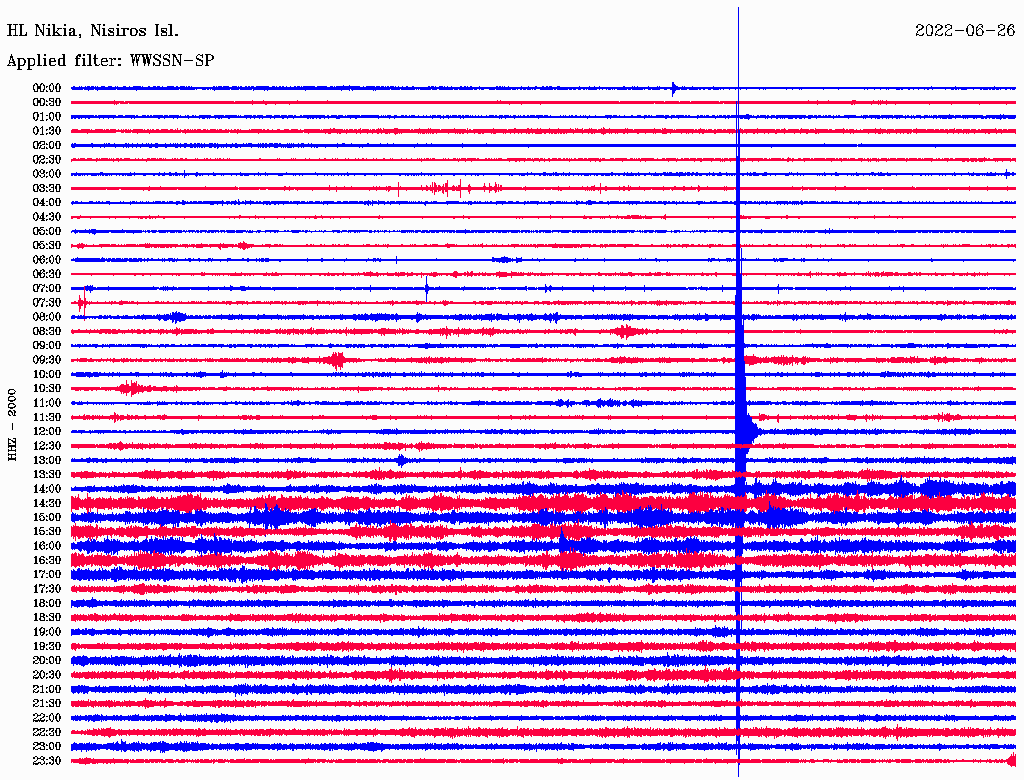
Task: Select the 'Applied filter: WWSSN-SP' text
Action: [x=110, y=61]
